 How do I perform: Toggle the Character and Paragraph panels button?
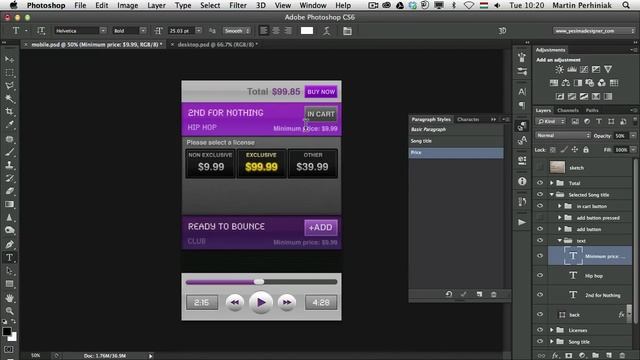click(347, 31)
